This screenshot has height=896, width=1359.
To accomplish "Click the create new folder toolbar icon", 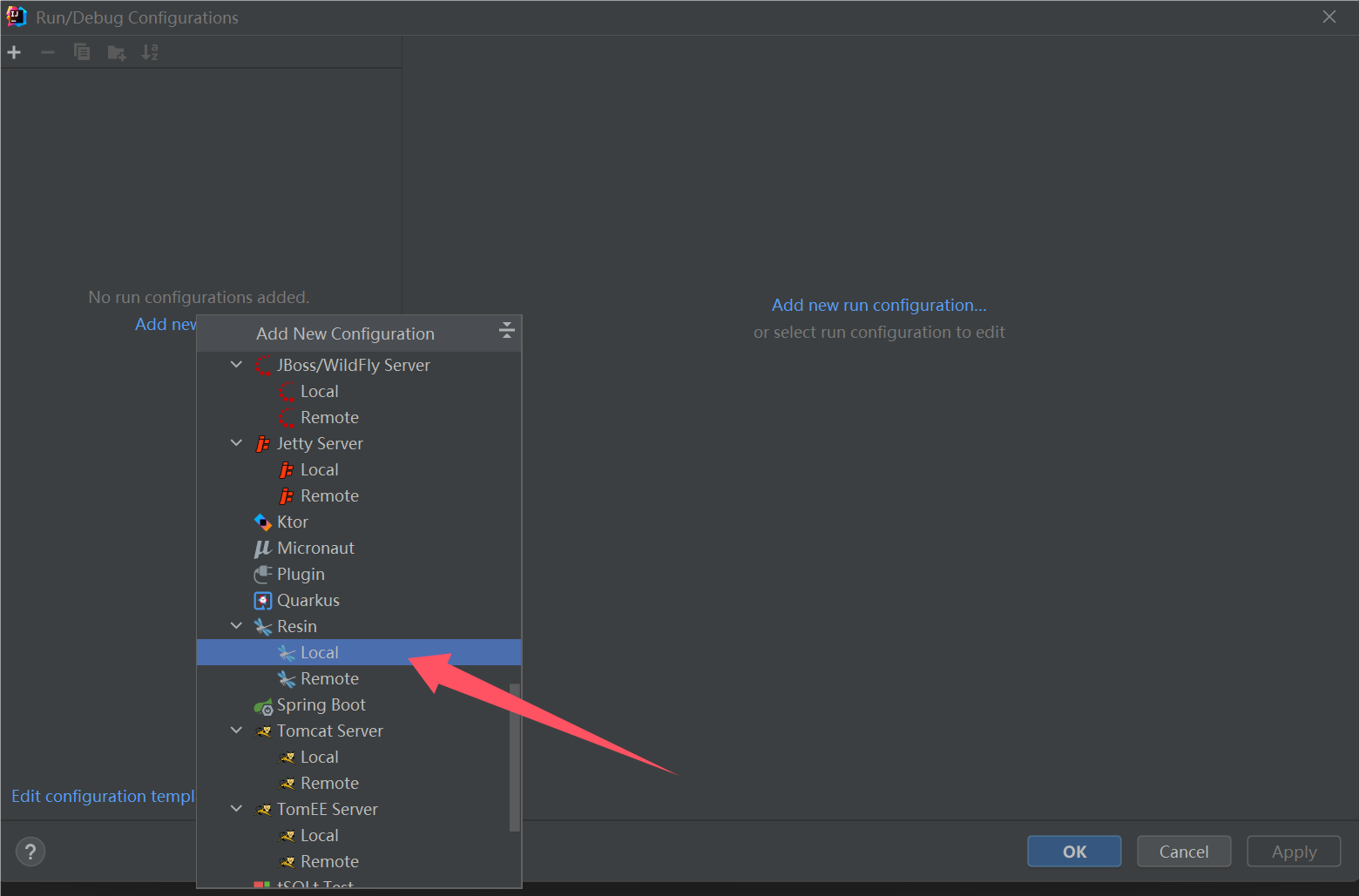I will (x=116, y=53).
